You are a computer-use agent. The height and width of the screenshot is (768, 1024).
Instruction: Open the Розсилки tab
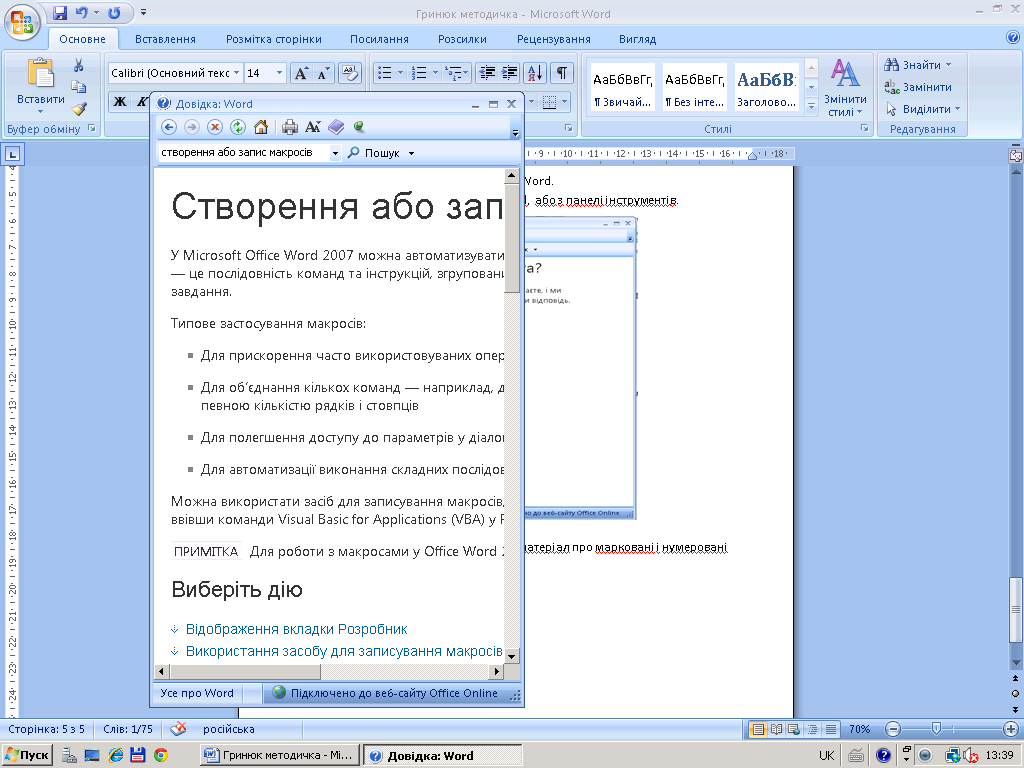(462, 39)
